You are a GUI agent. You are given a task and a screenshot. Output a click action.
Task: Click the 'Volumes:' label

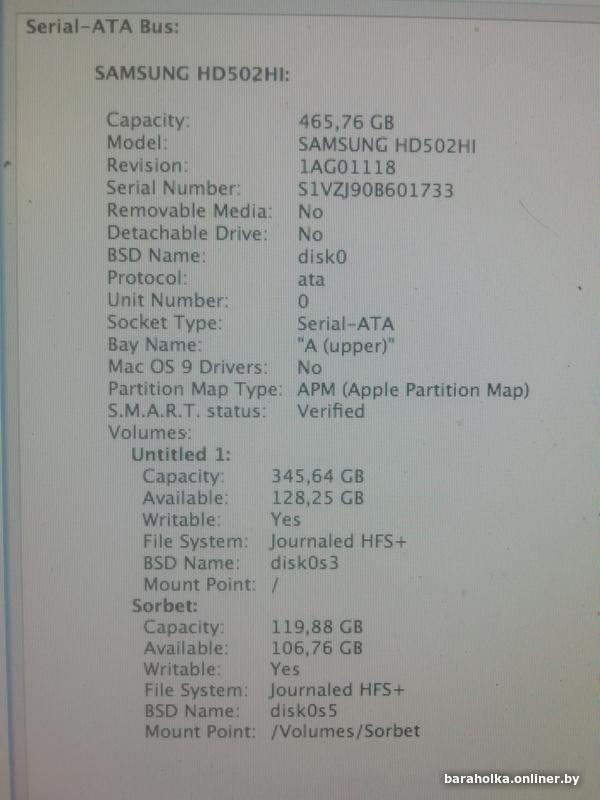tap(149, 433)
